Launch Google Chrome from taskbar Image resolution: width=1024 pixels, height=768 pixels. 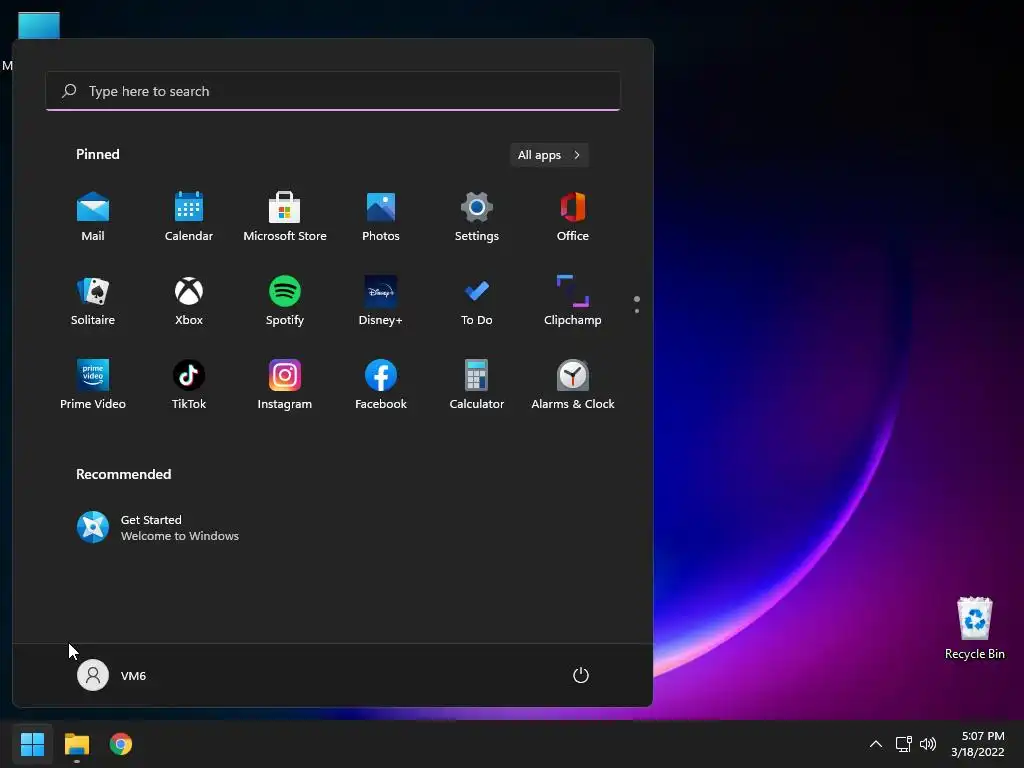coord(121,744)
